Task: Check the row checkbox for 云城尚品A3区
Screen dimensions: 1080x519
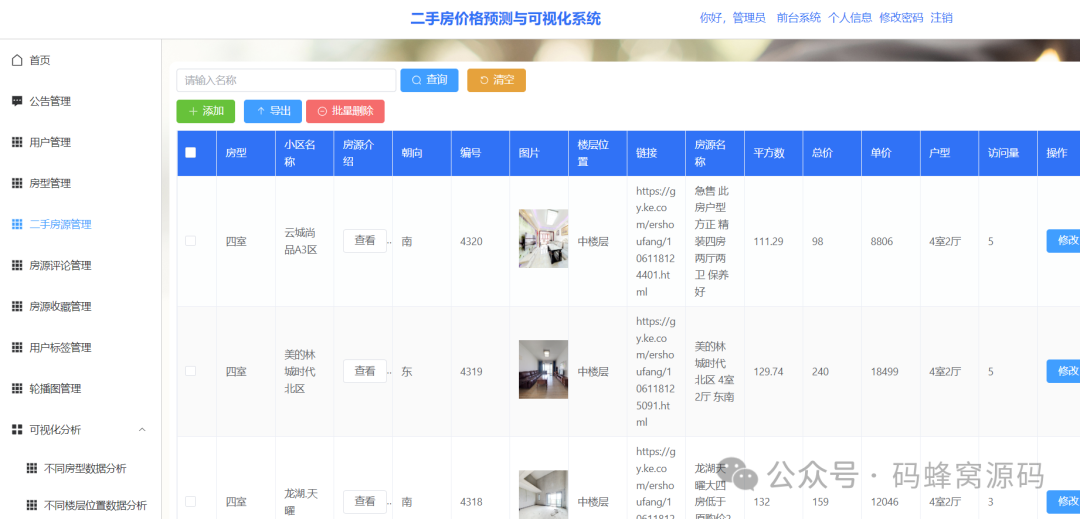Action: [x=191, y=241]
